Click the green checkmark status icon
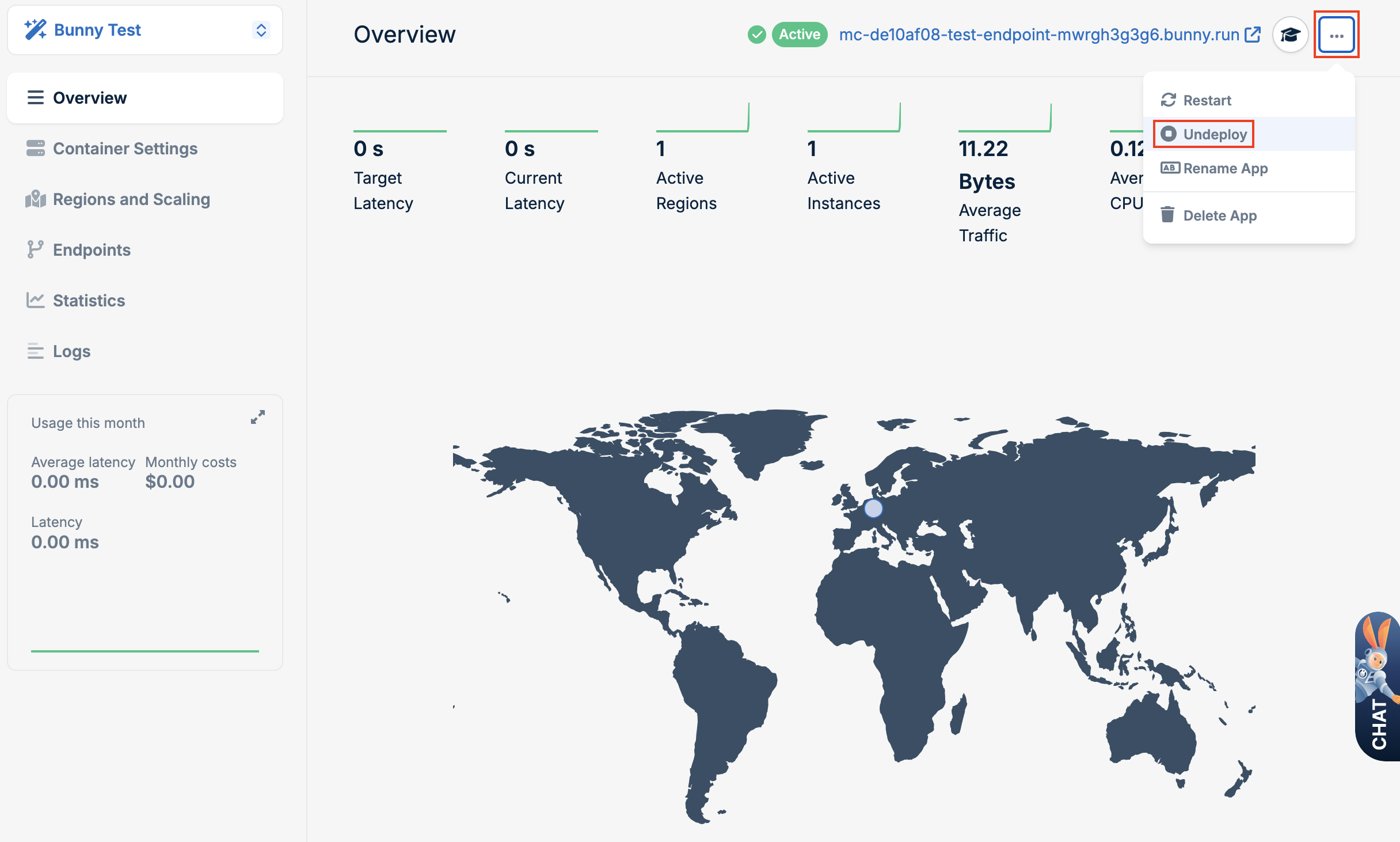 [756, 35]
